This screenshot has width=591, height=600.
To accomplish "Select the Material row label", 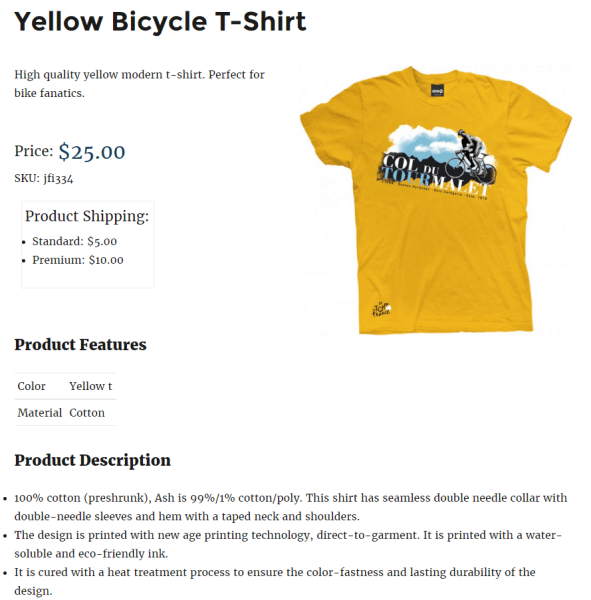I will 39,413.
